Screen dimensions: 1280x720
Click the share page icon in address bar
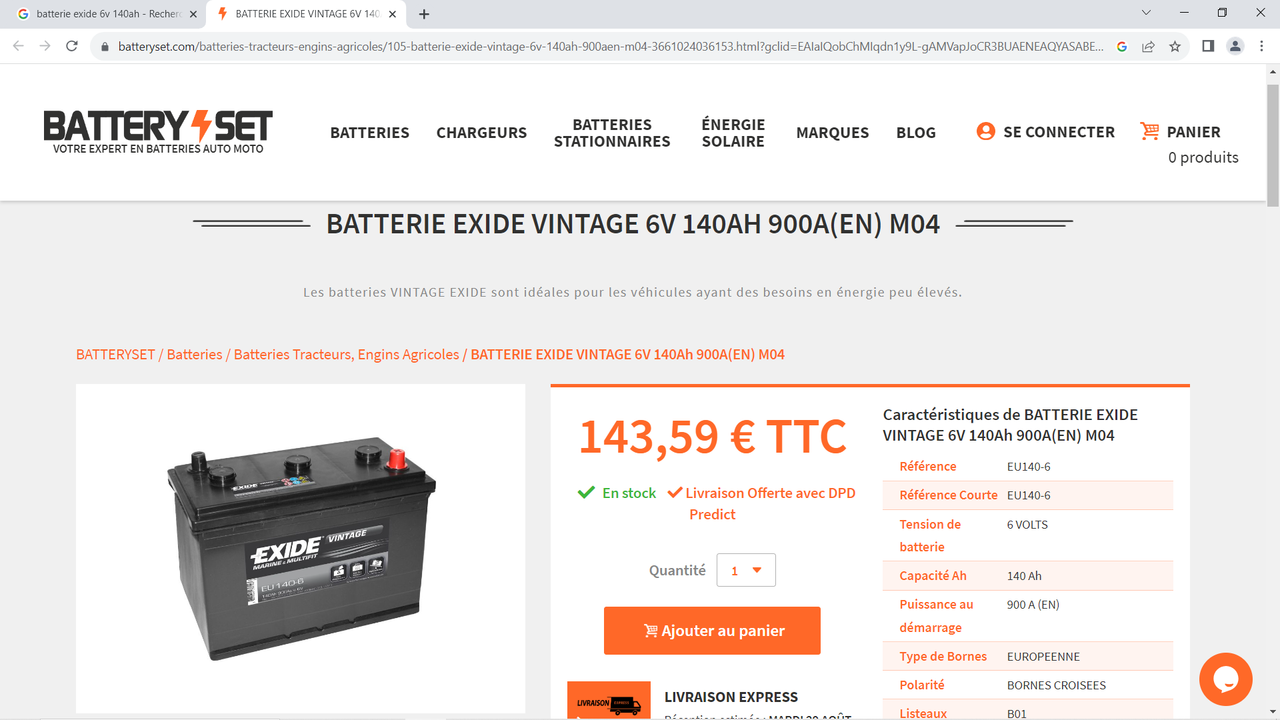1148,46
